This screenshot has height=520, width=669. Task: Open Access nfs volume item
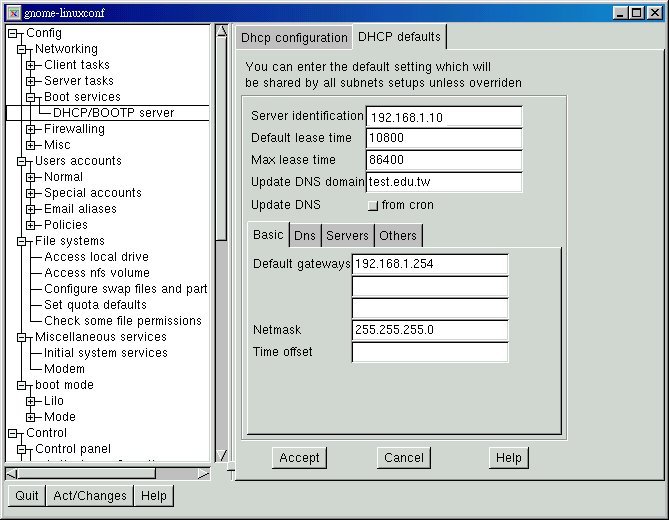pyautogui.click(x=97, y=273)
